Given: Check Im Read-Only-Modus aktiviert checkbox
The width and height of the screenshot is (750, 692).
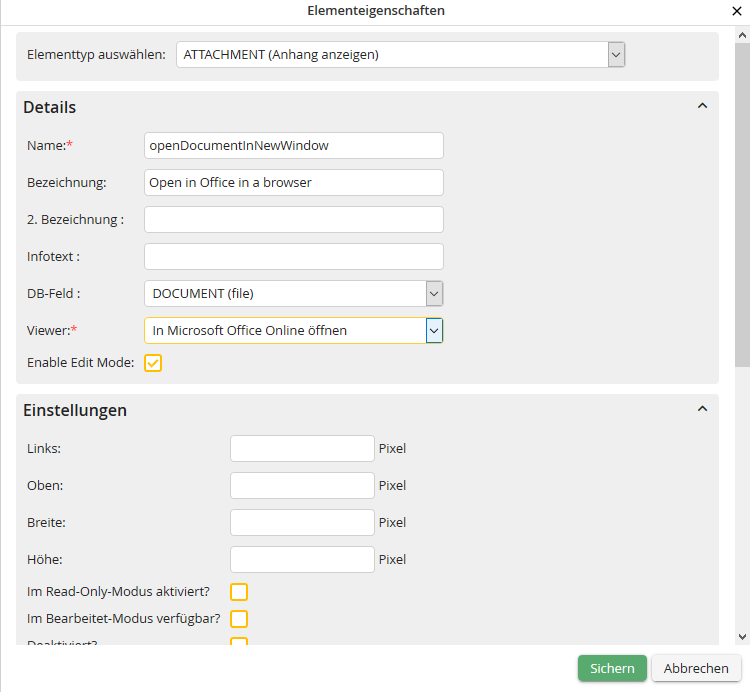Looking at the screenshot, I should 239,592.
